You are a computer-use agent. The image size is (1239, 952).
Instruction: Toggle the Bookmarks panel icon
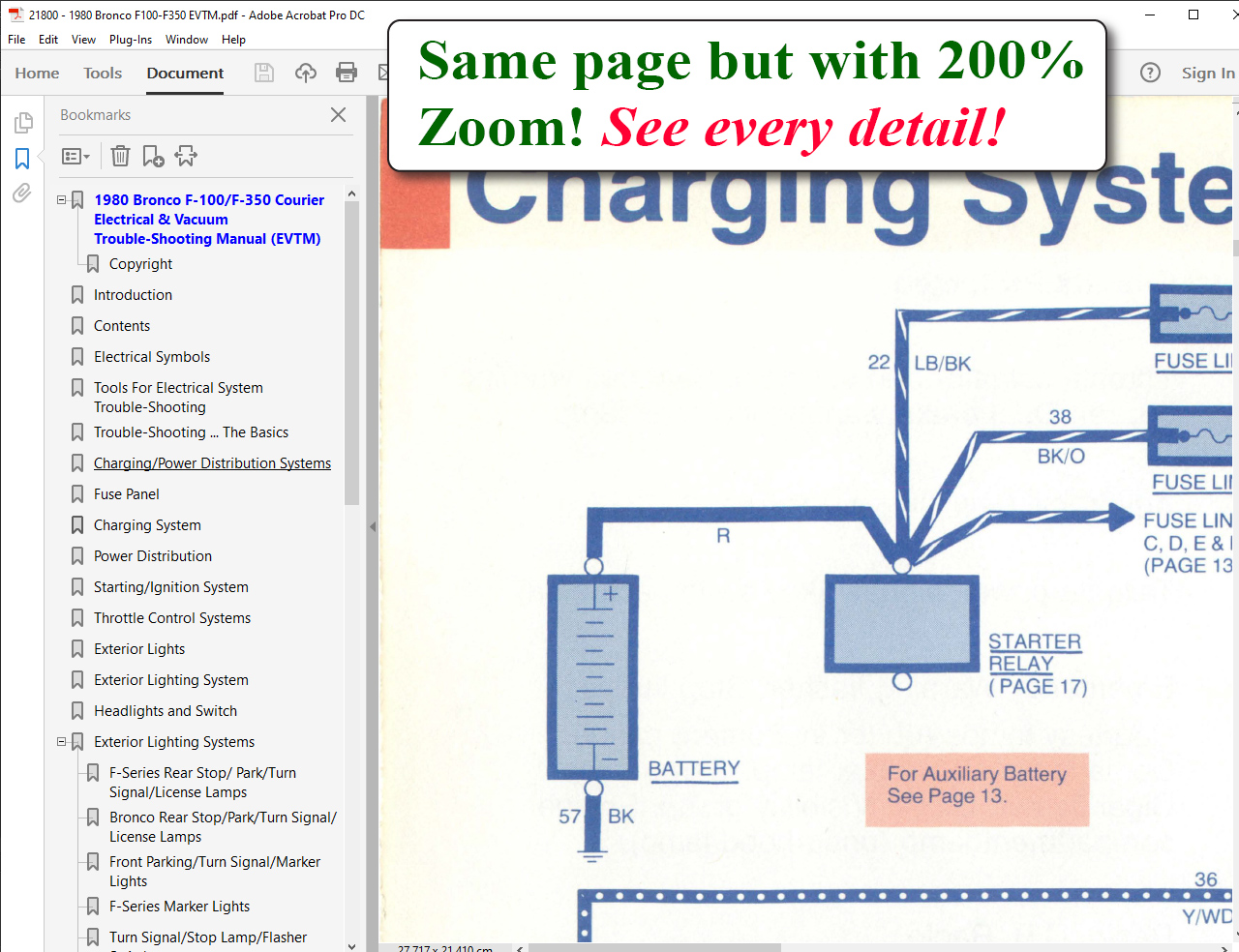tap(22, 159)
